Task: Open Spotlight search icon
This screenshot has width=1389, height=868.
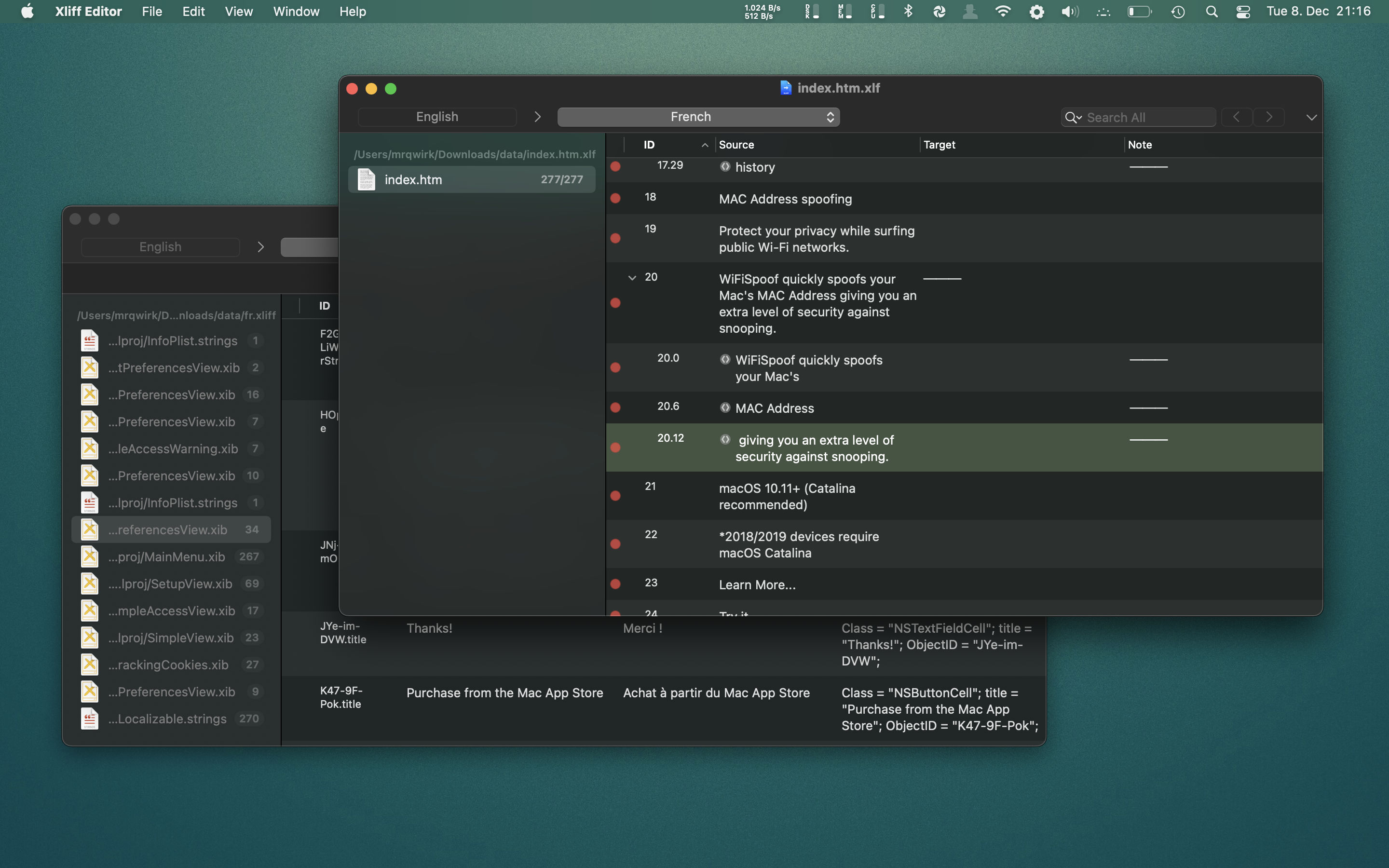Action: 1212,12
